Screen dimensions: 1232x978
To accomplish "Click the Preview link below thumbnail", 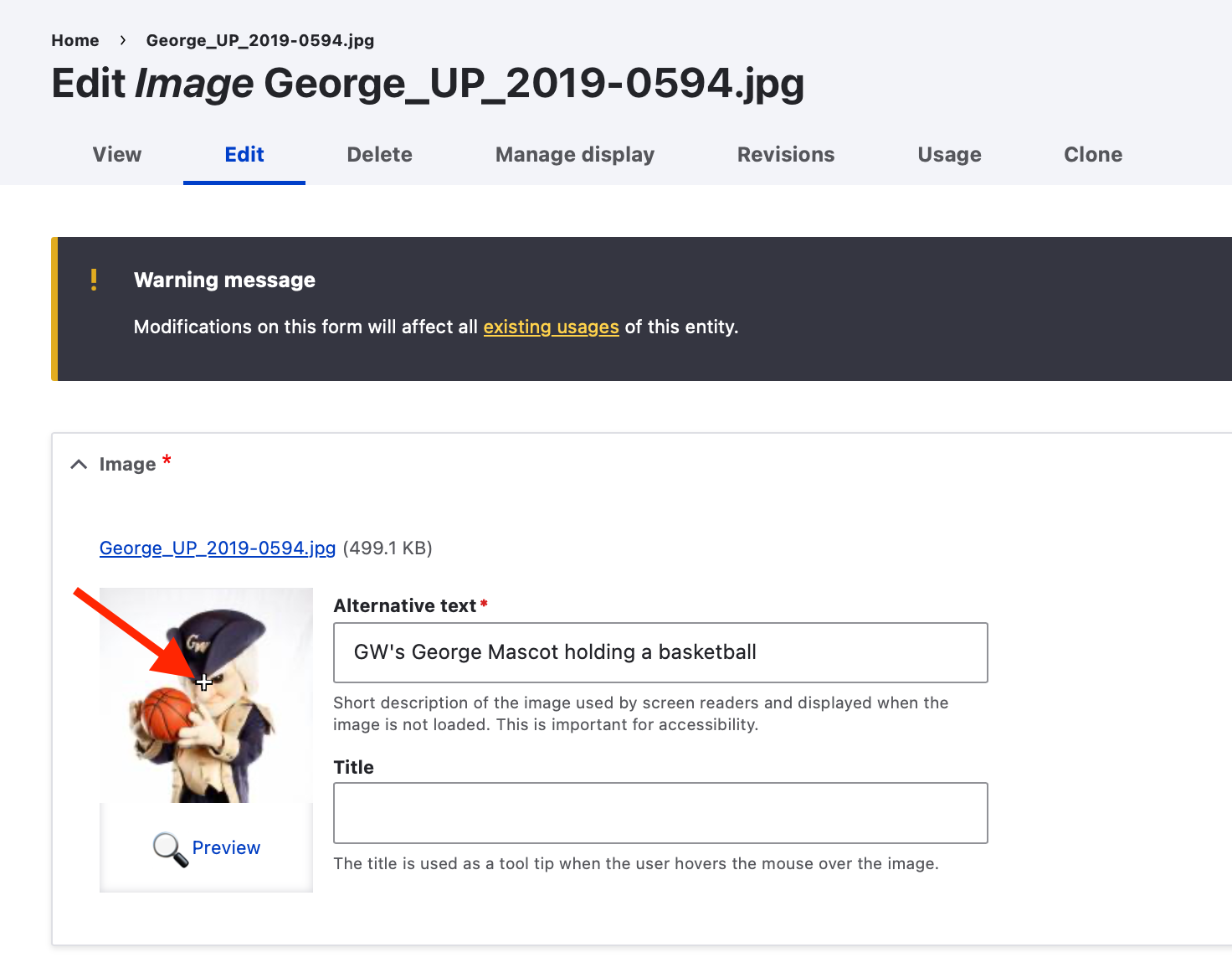I will (226, 847).
